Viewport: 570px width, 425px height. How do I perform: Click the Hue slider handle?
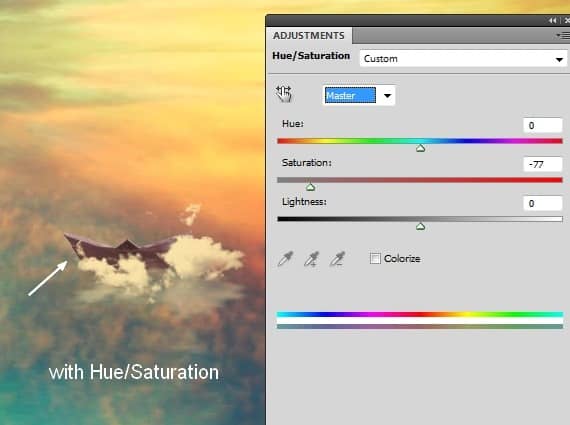point(421,148)
